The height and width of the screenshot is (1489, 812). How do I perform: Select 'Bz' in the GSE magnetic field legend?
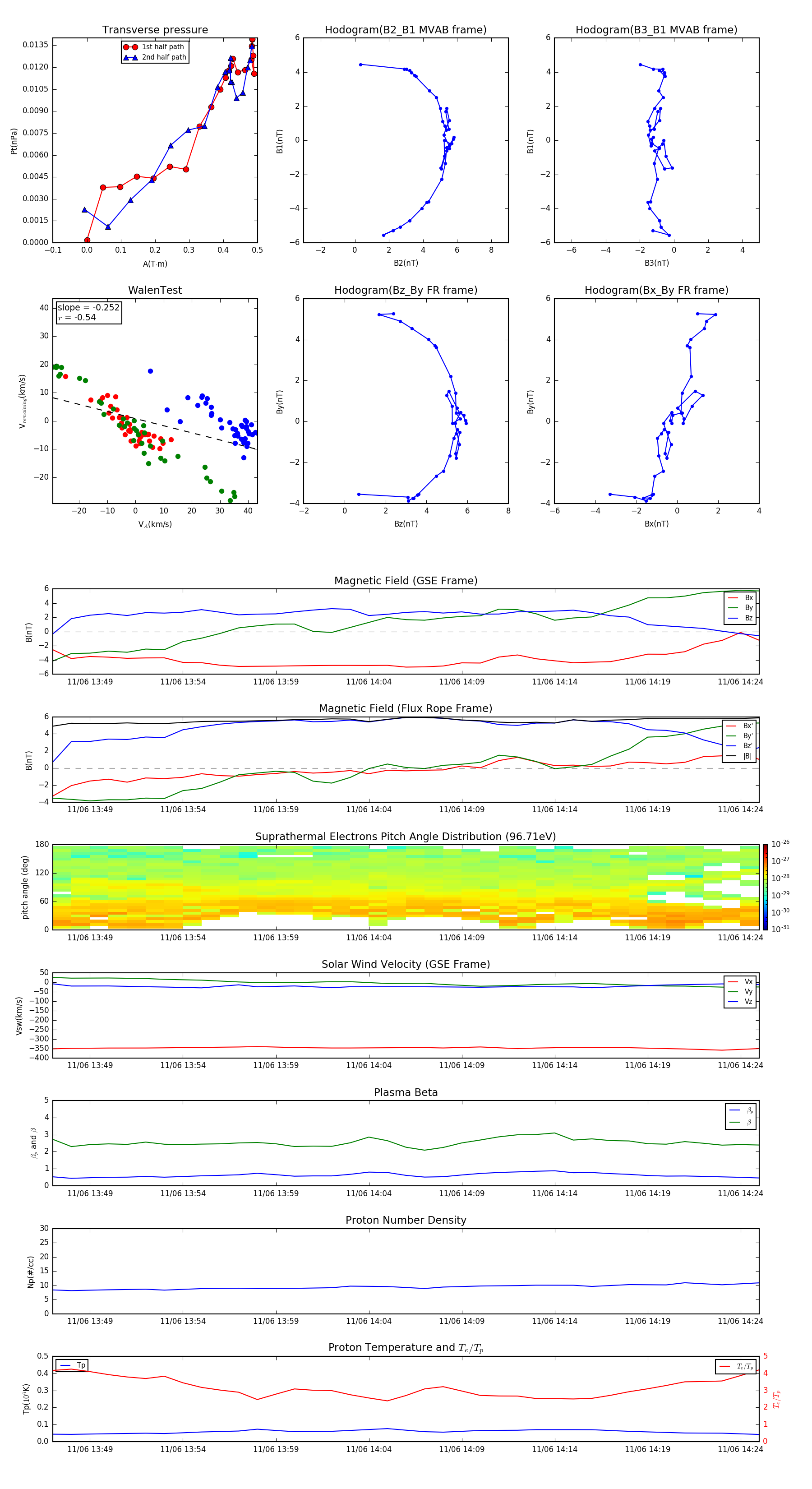click(740, 618)
